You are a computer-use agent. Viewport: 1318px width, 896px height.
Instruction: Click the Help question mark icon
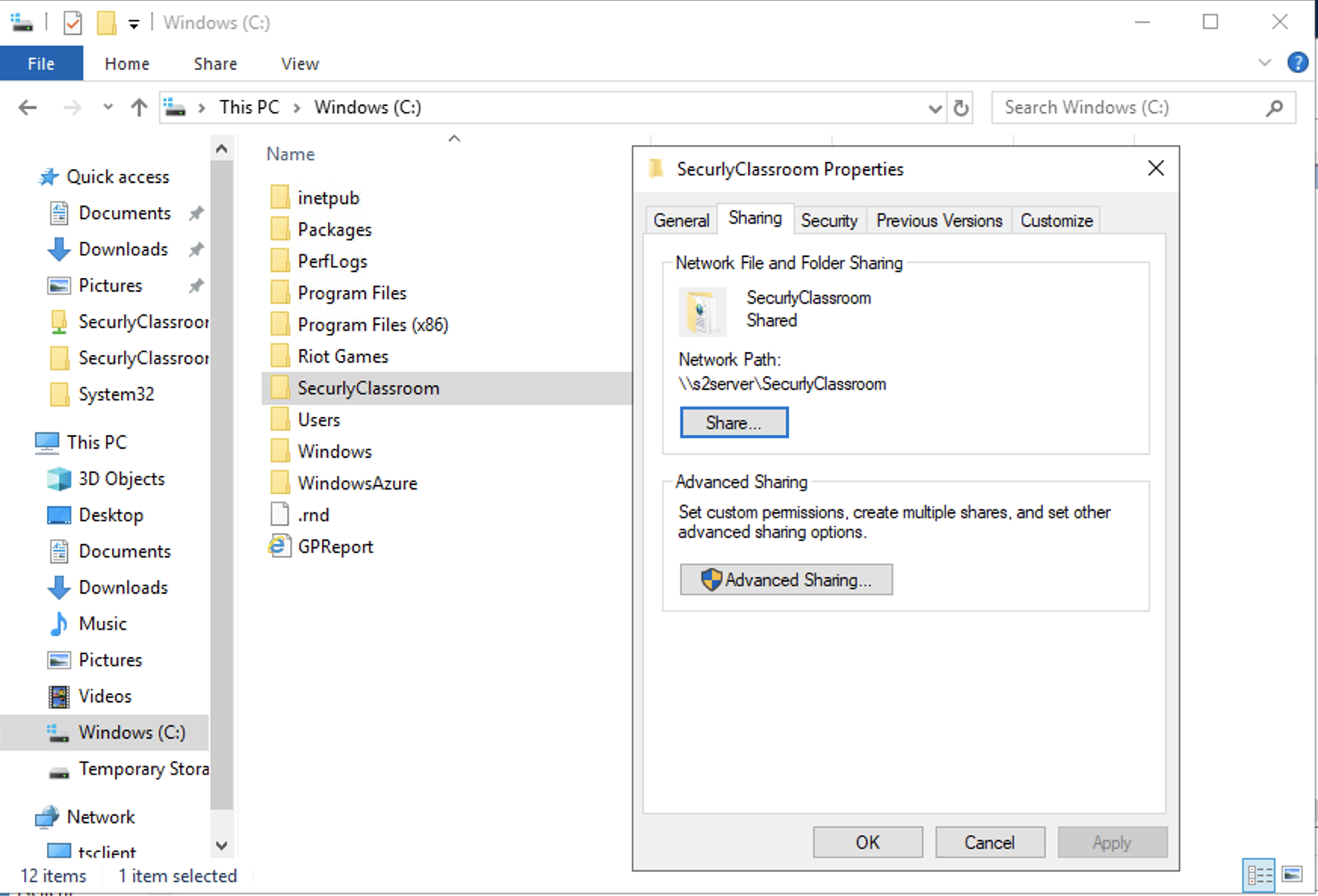click(x=1298, y=63)
